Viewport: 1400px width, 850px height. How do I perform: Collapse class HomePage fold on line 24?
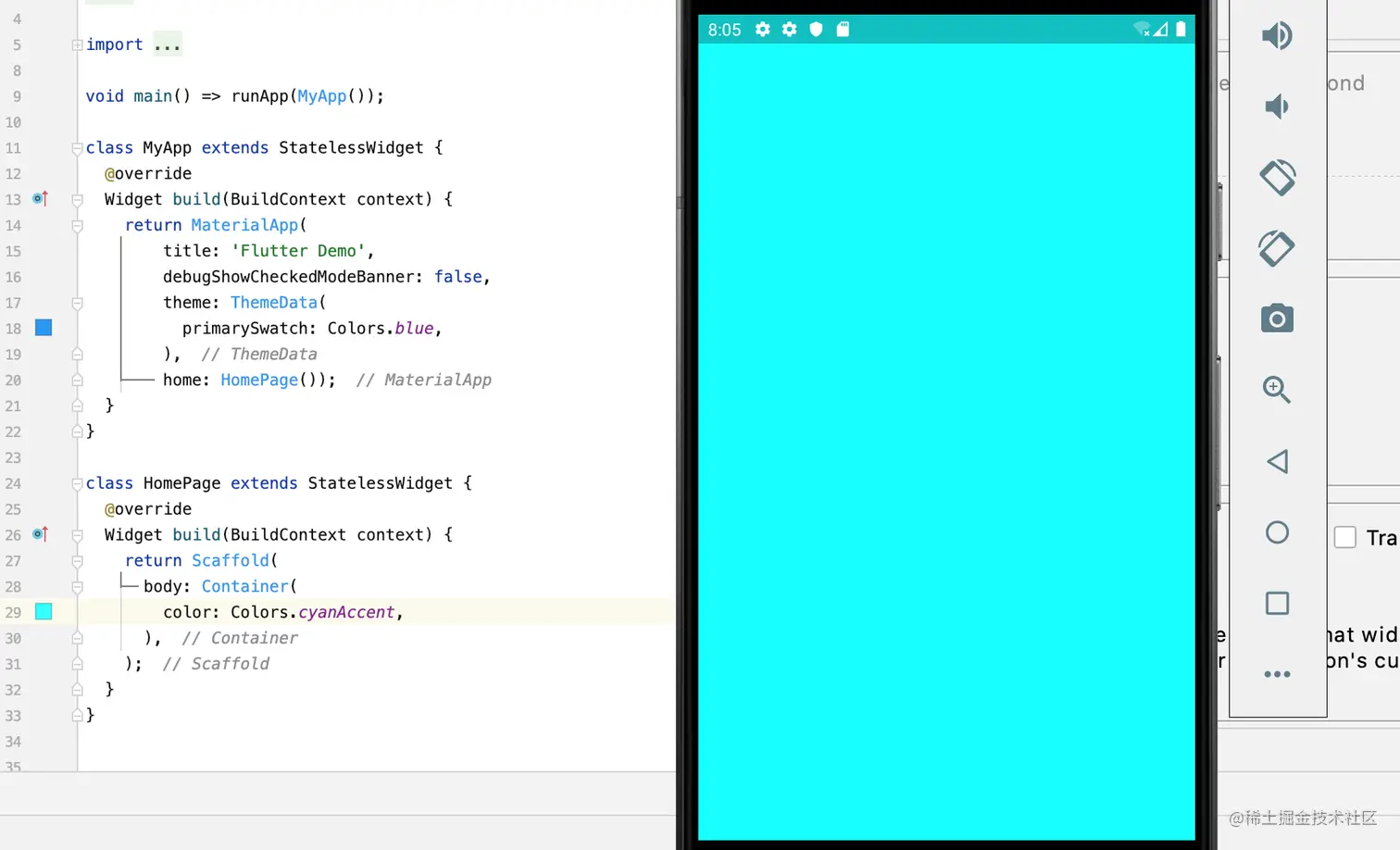tap(78, 483)
